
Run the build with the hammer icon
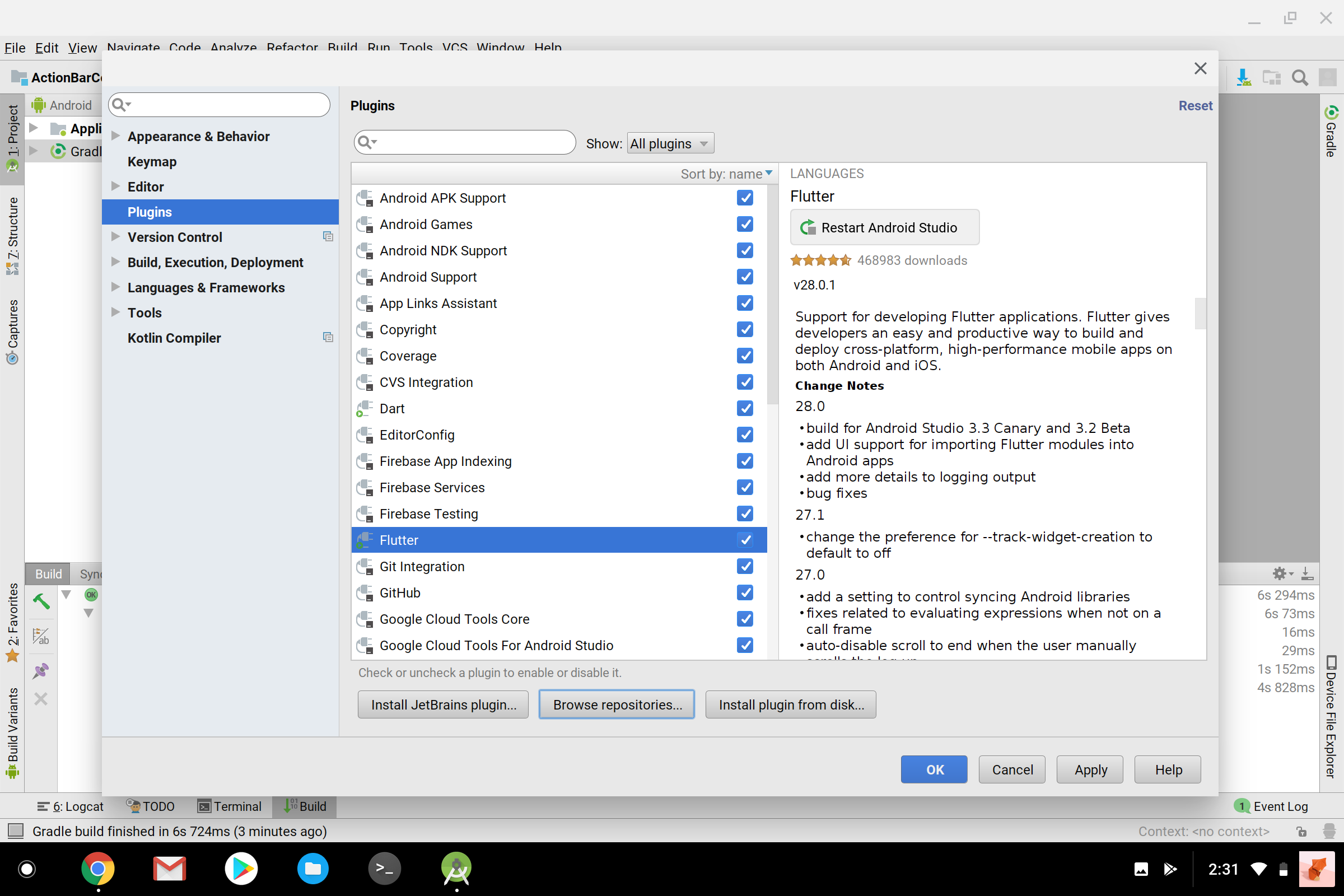[40, 600]
